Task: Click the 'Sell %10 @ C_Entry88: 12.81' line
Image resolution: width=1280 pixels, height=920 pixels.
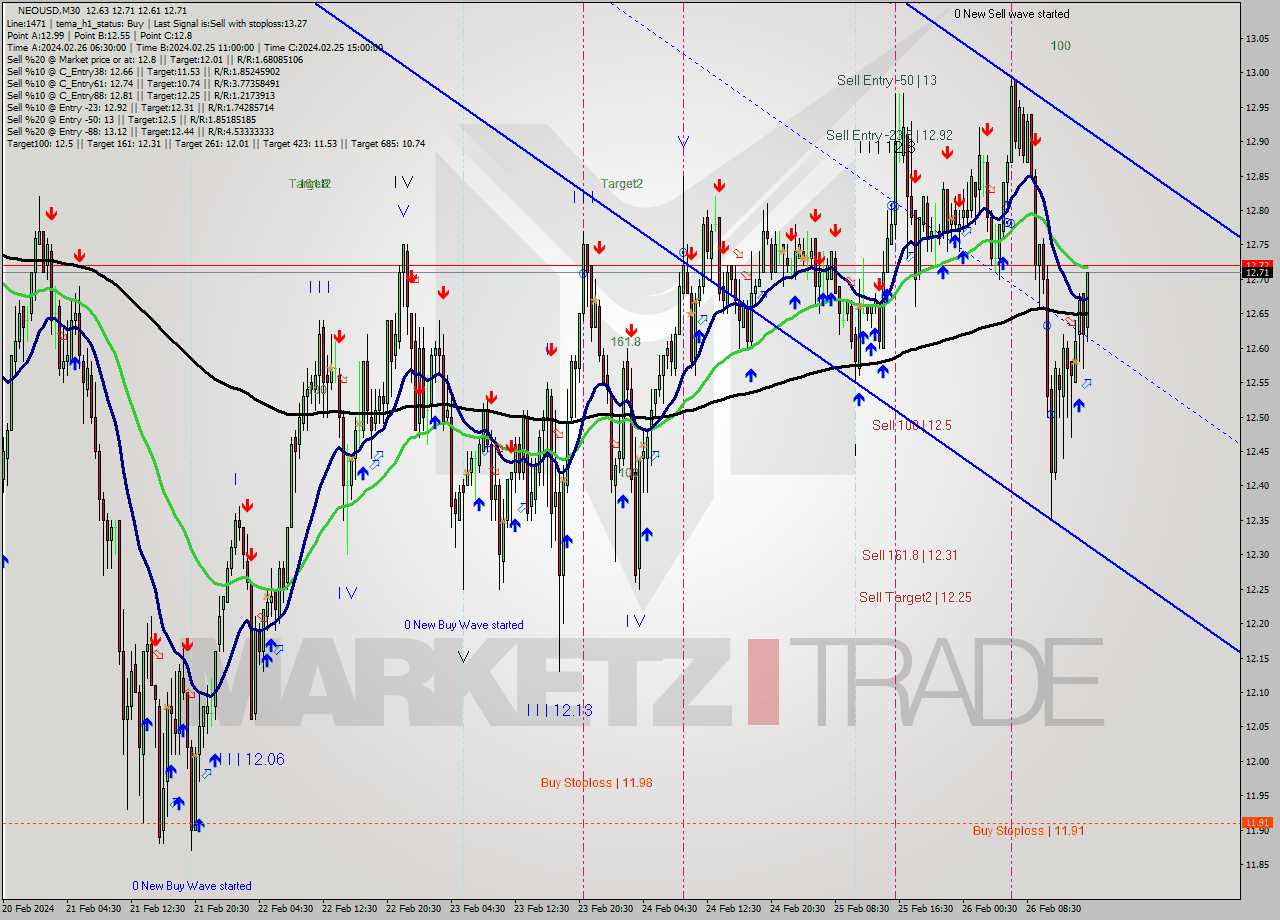Action: click(x=141, y=95)
